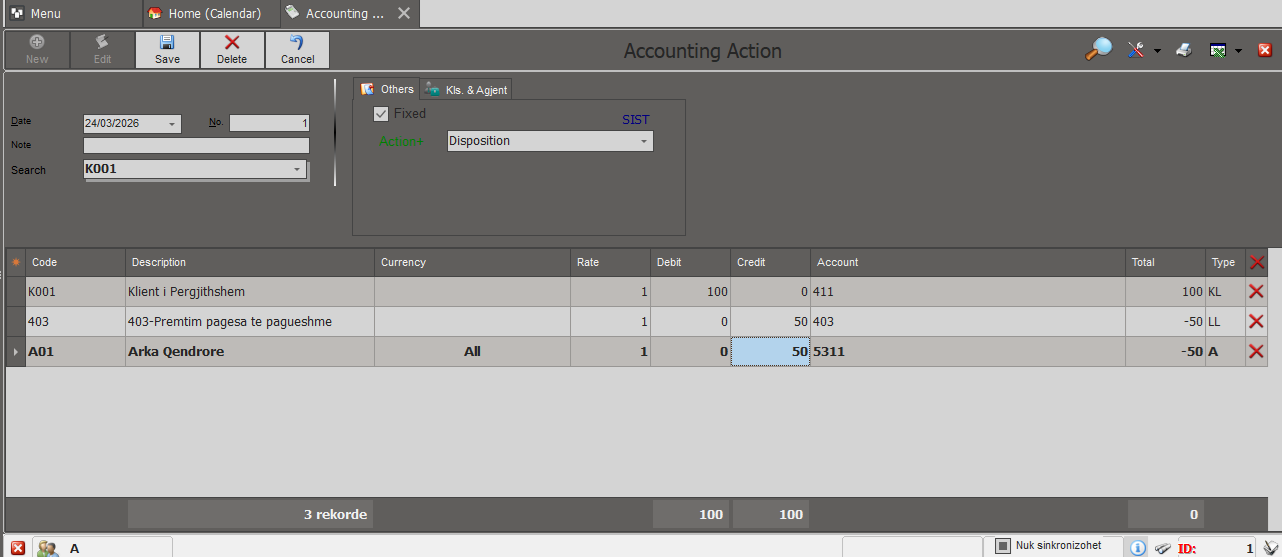Delete the K001 row with red X

1257,292
